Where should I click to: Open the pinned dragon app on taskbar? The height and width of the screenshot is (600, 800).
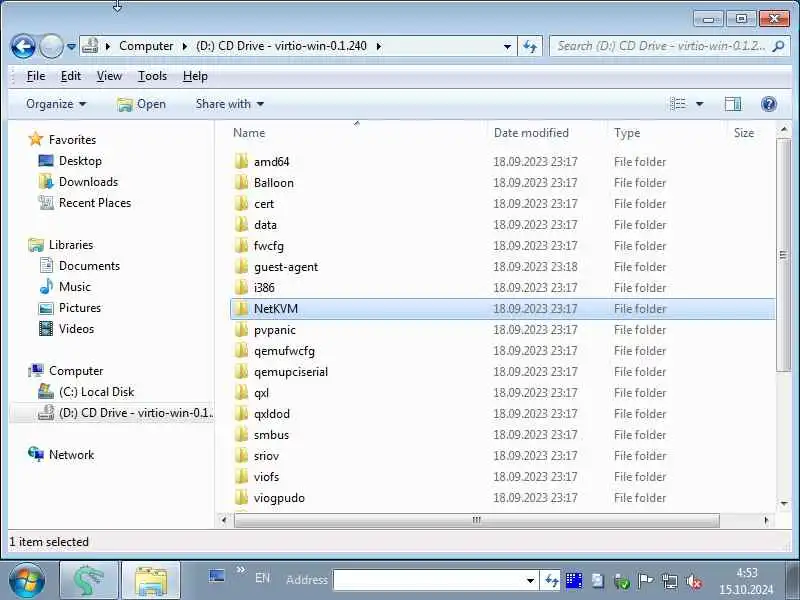point(89,580)
